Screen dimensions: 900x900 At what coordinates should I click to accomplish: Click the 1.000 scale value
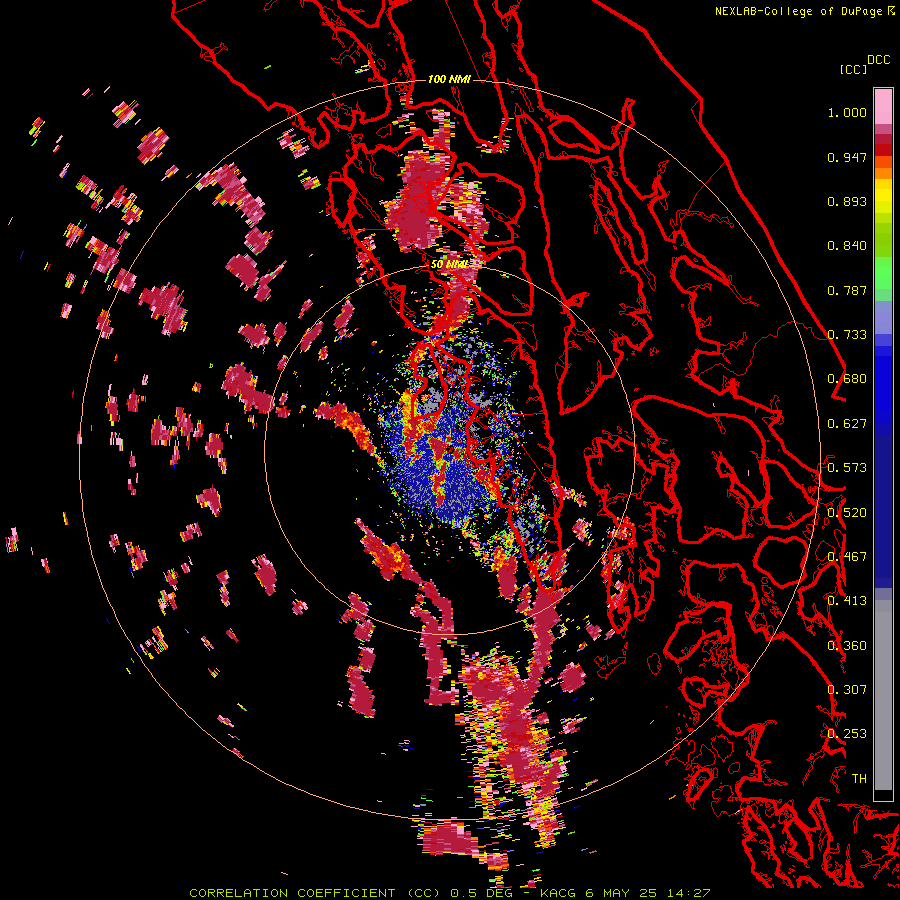(847, 112)
